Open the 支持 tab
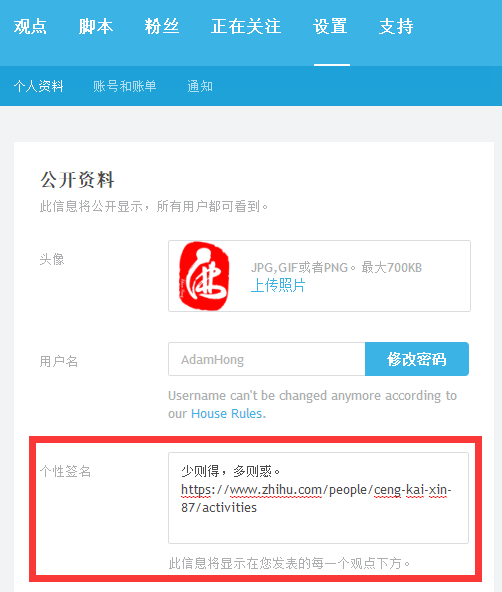This screenshot has width=502, height=592. [396, 26]
